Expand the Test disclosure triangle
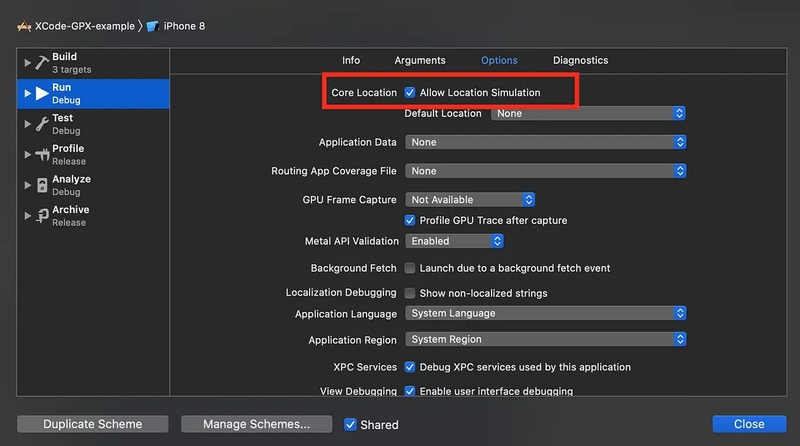Viewport: 800px width, 446px height. click(28, 124)
